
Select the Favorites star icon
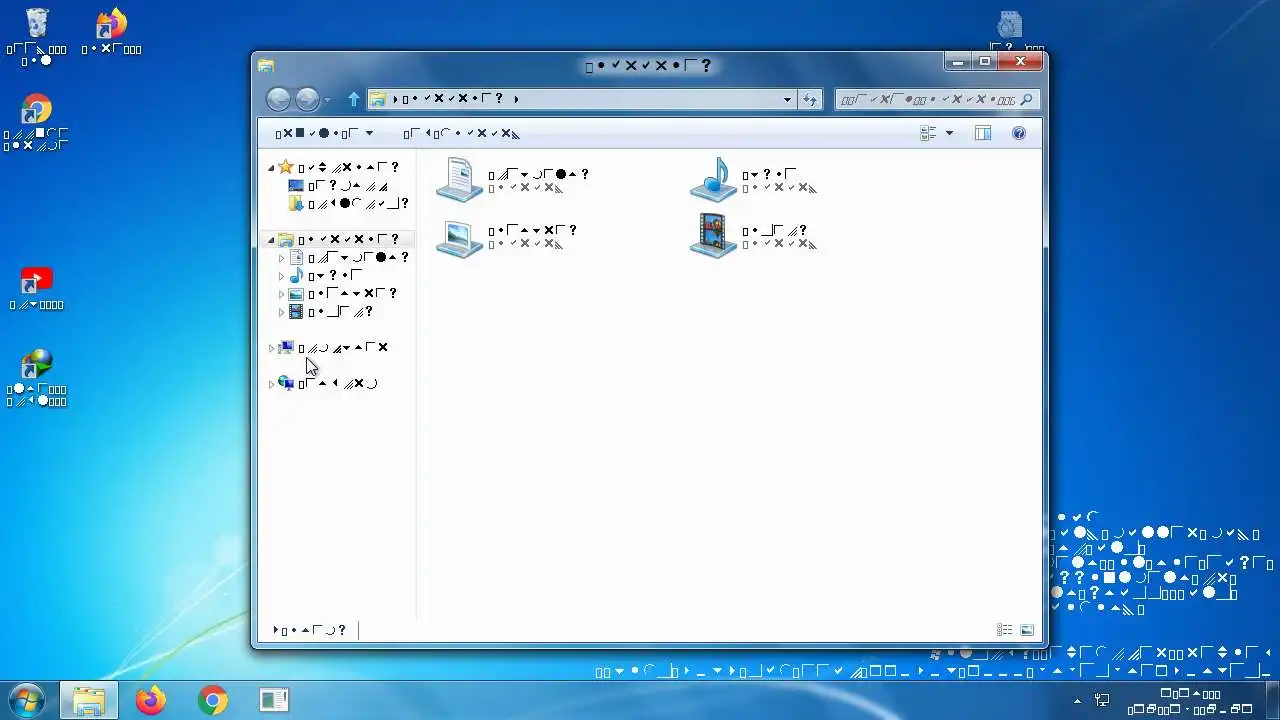pyautogui.click(x=286, y=167)
